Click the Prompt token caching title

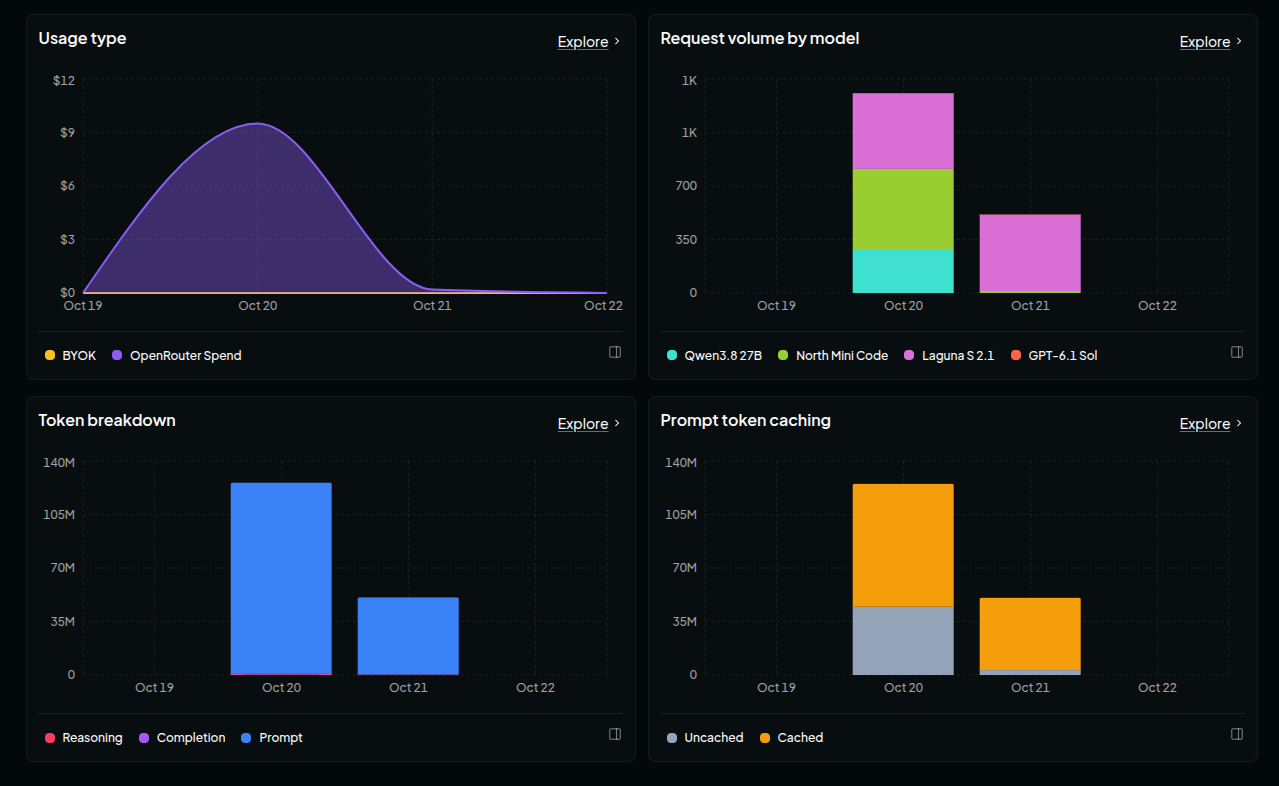click(745, 420)
